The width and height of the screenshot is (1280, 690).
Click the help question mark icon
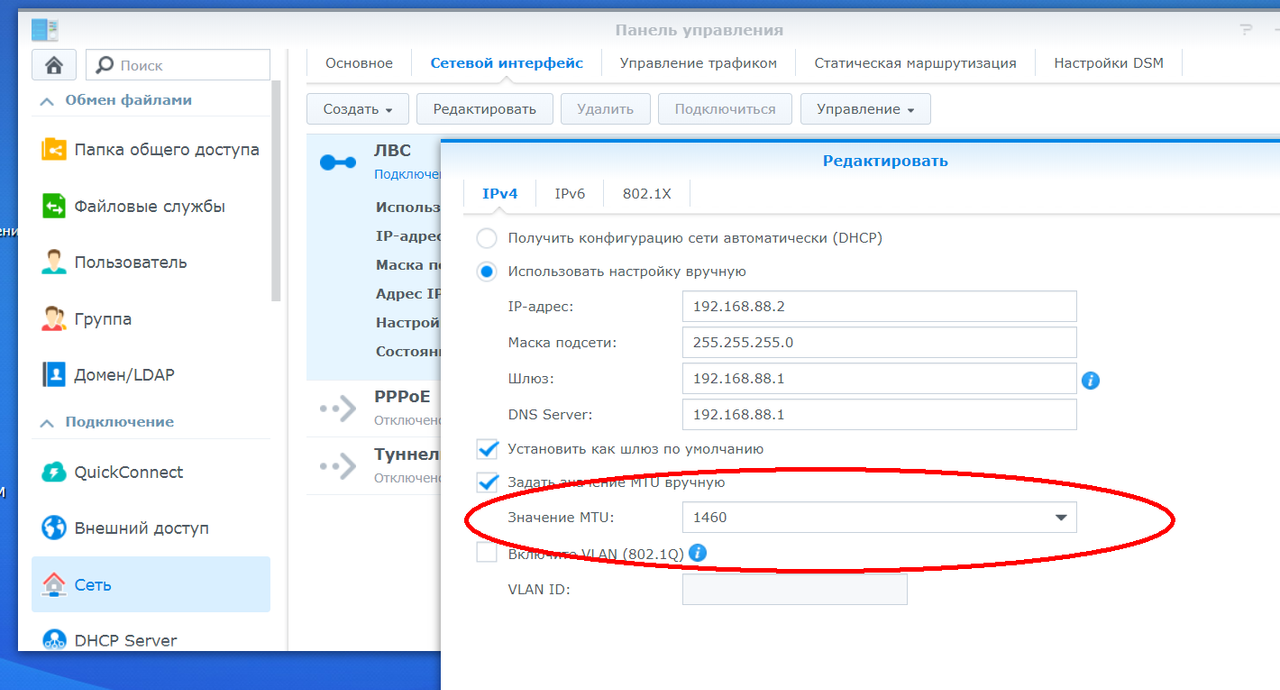click(1246, 30)
